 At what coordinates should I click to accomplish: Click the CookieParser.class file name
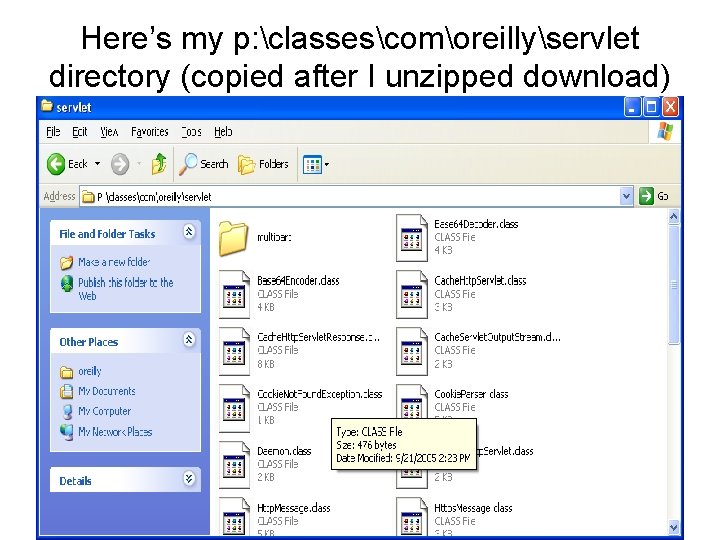coord(471,394)
